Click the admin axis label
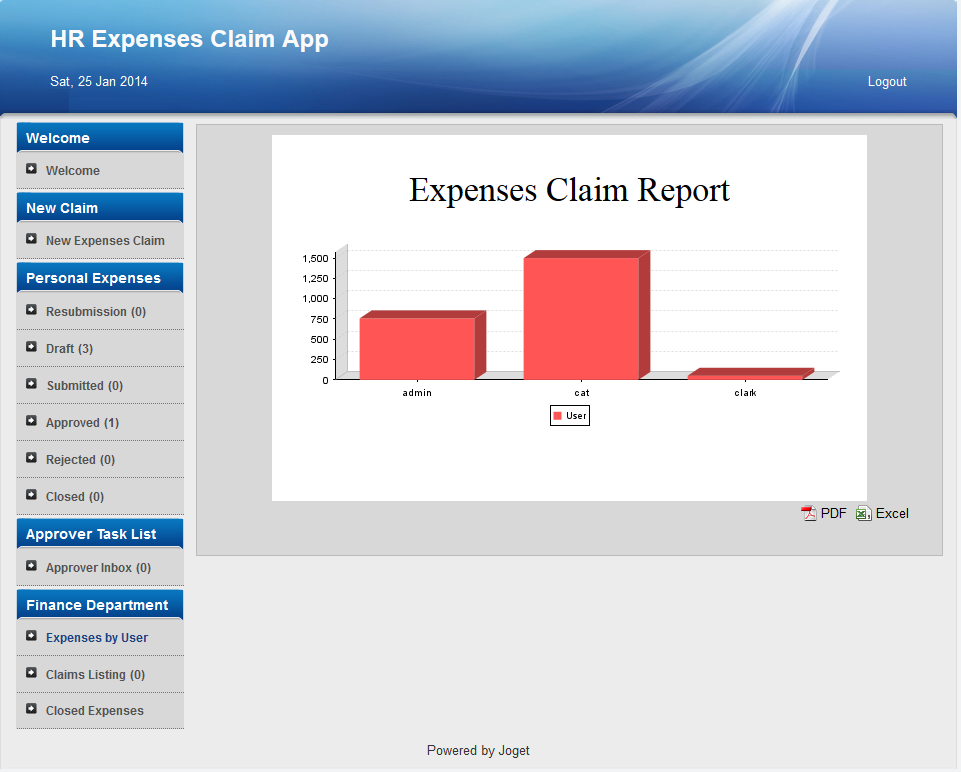The height and width of the screenshot is (772, 961). point(417,393)
